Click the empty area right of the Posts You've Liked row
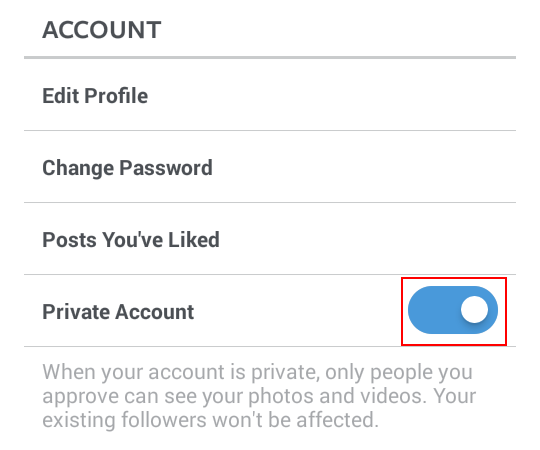 point(367,239)
